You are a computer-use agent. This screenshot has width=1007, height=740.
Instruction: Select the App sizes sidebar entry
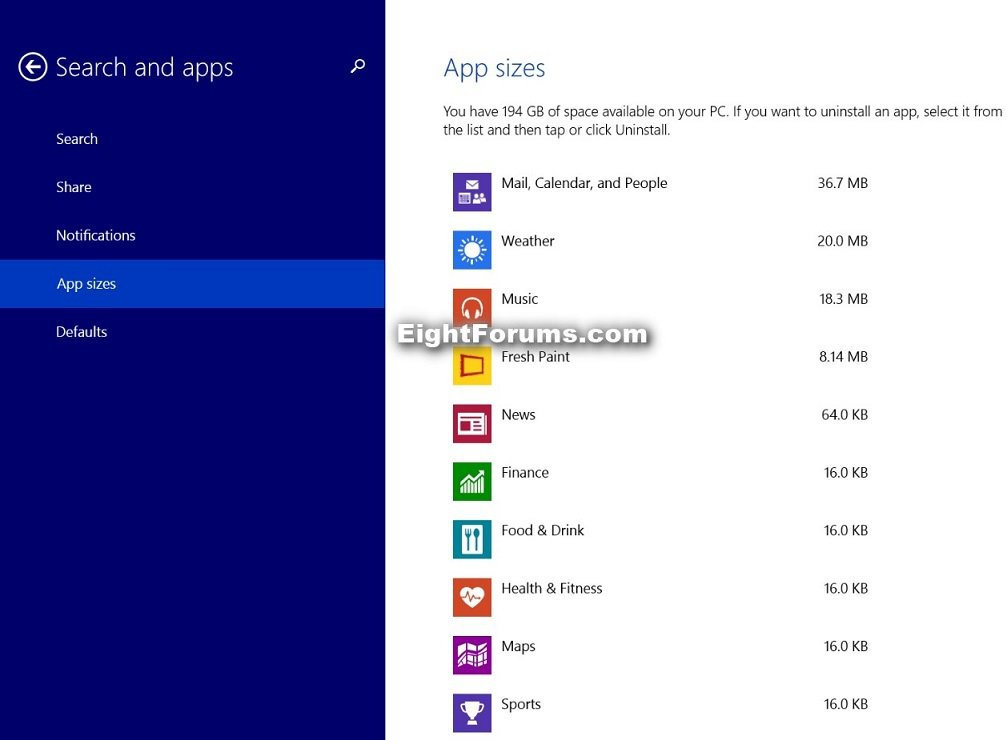tap(85, 283)
